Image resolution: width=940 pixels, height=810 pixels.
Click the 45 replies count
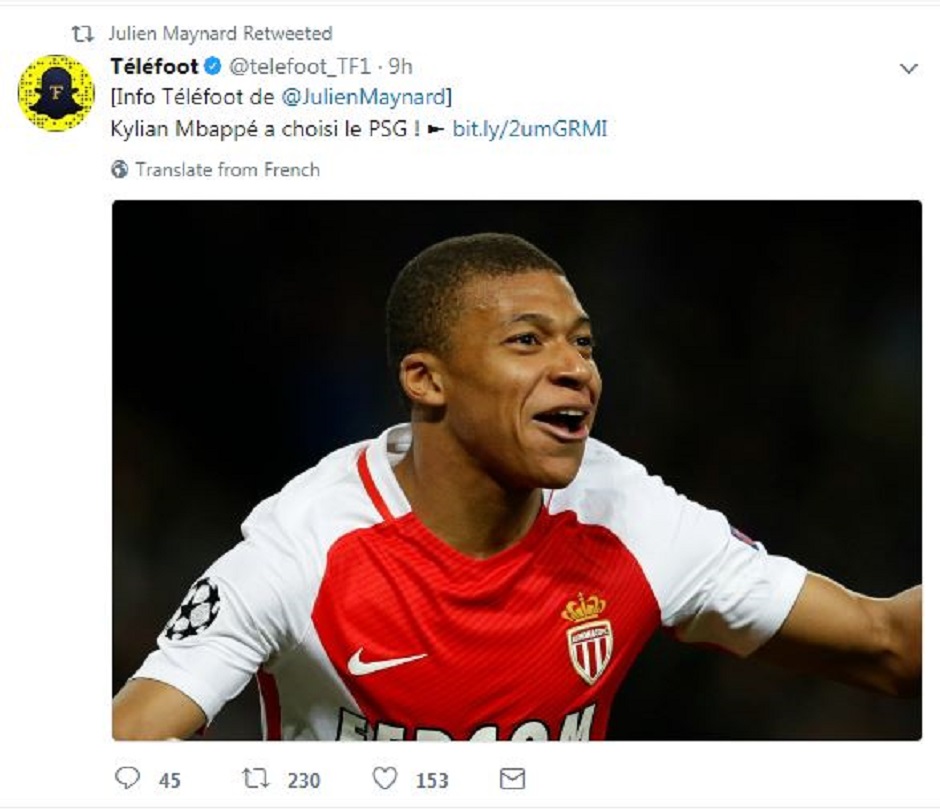[x=169, y=780]
